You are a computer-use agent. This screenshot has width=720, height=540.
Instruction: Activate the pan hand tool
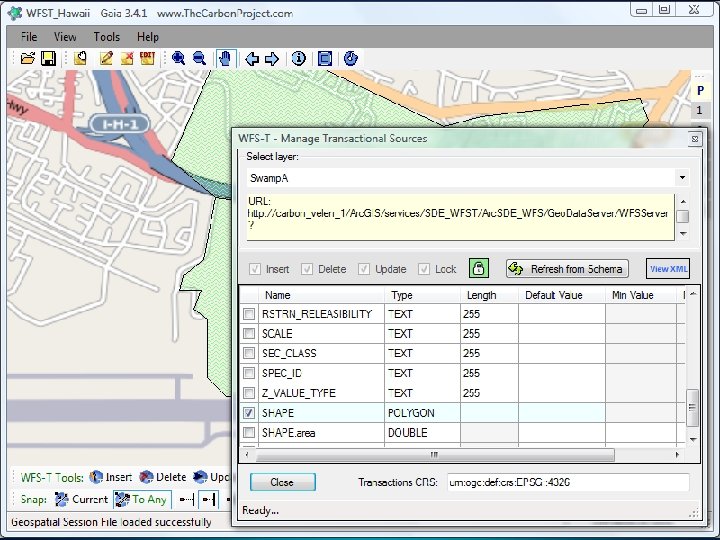point(224,59)
